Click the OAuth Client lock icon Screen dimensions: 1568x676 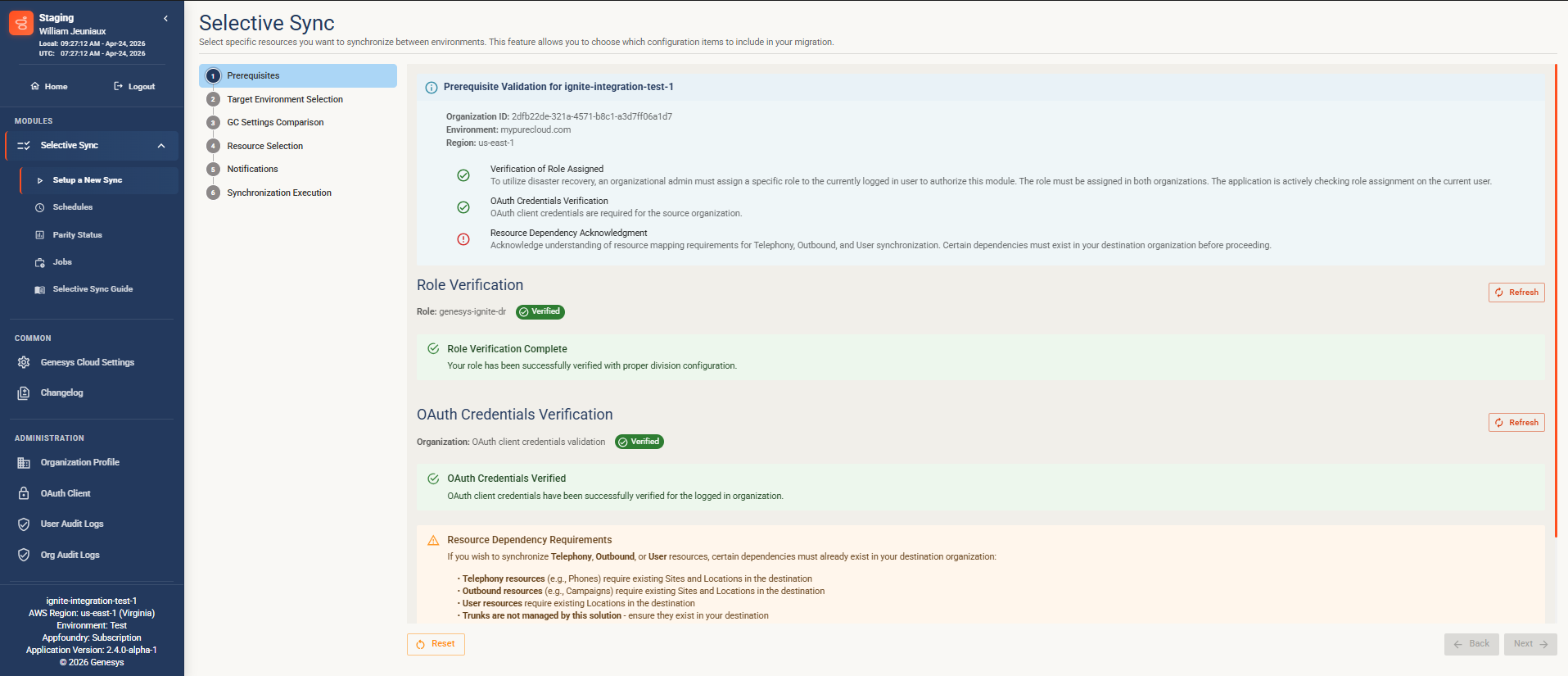(x=24, y=493)
